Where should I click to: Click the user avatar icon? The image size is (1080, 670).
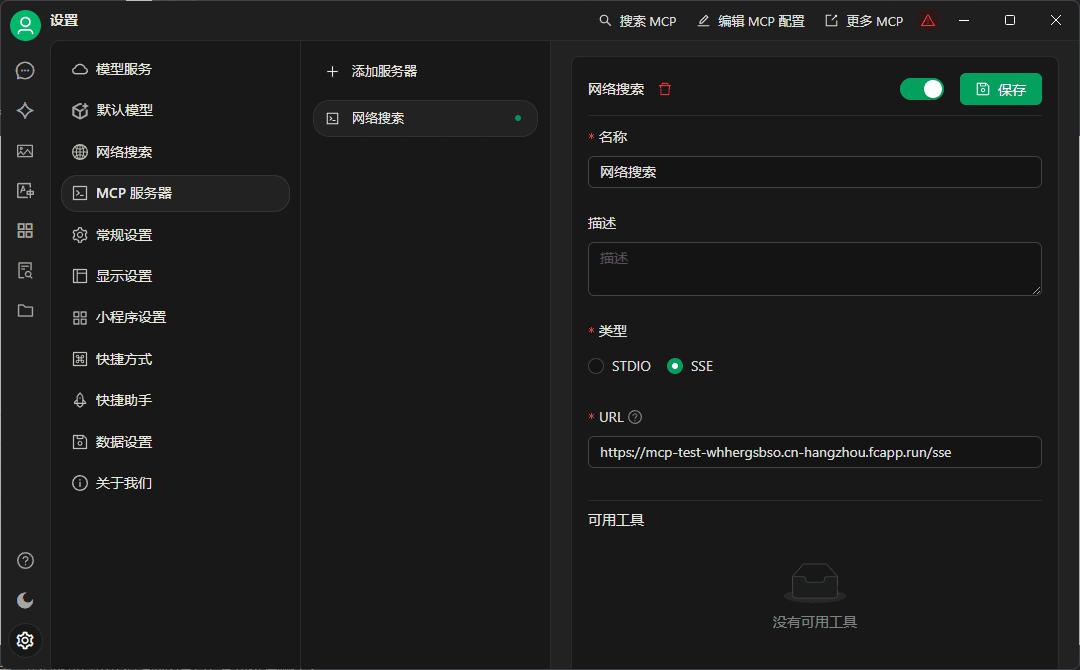25,25
